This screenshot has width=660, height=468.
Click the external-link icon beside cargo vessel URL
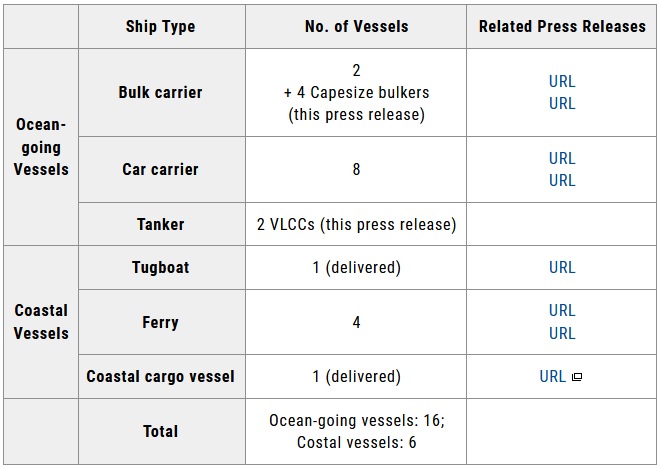[576, 378]
